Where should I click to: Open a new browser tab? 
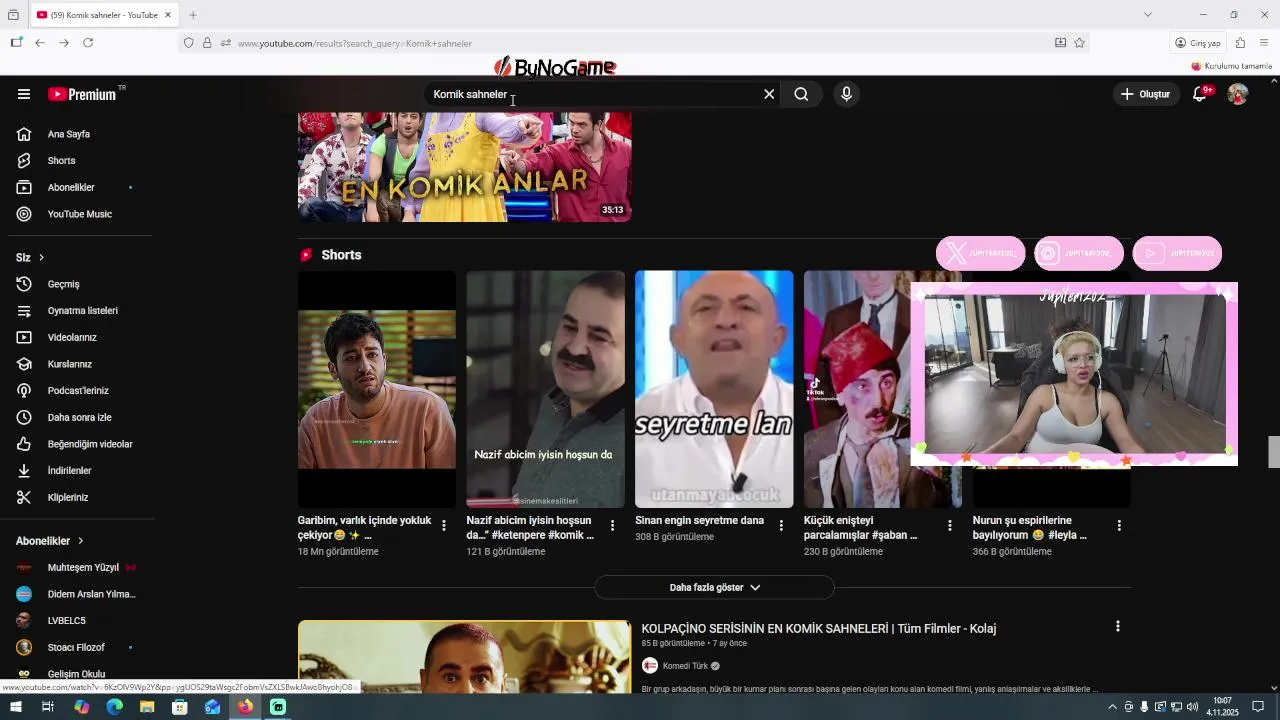point(193,15)
